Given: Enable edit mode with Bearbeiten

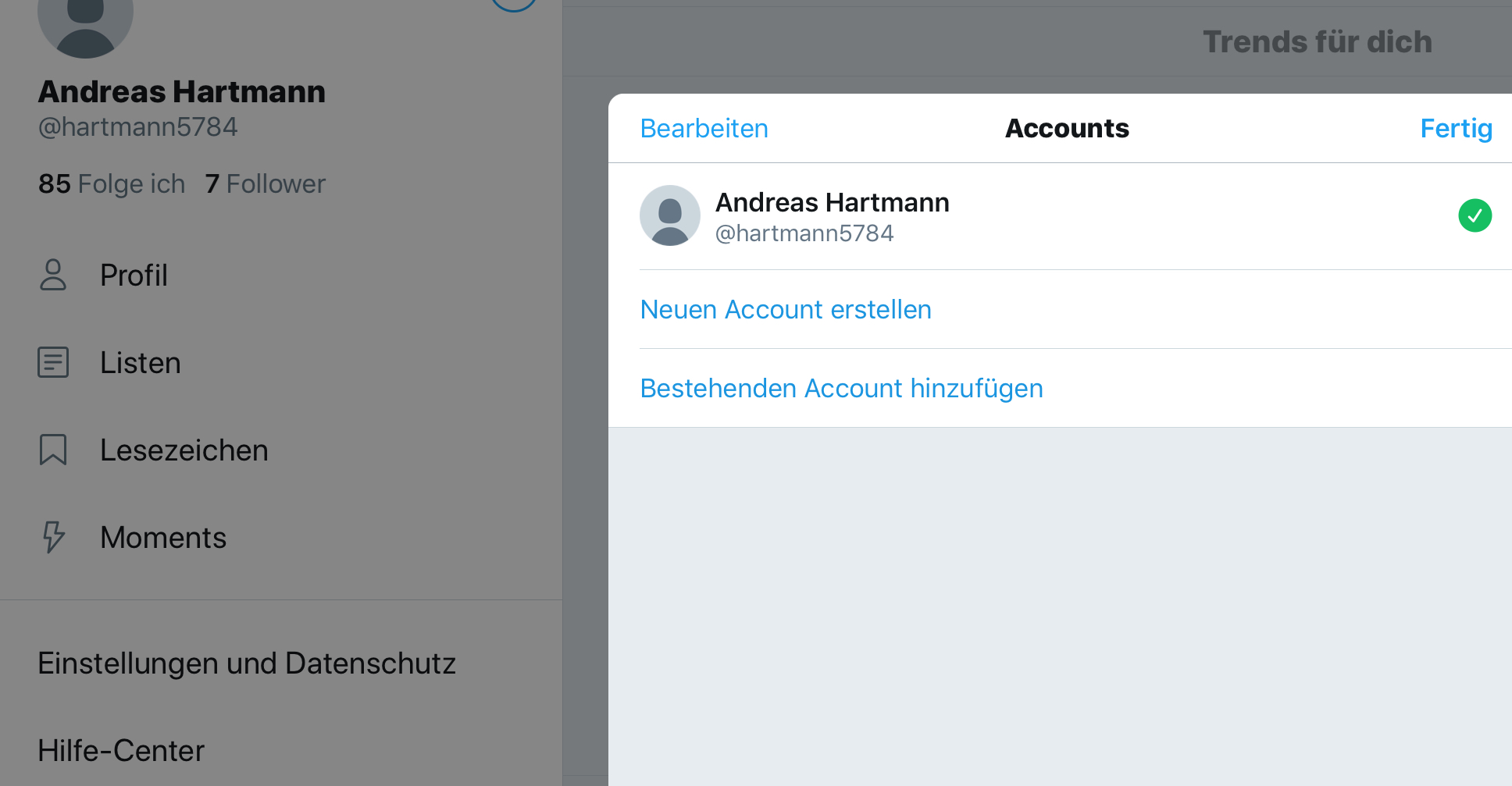Looking at the screenshot, I should pyautogui.click(x=703, y=128).
